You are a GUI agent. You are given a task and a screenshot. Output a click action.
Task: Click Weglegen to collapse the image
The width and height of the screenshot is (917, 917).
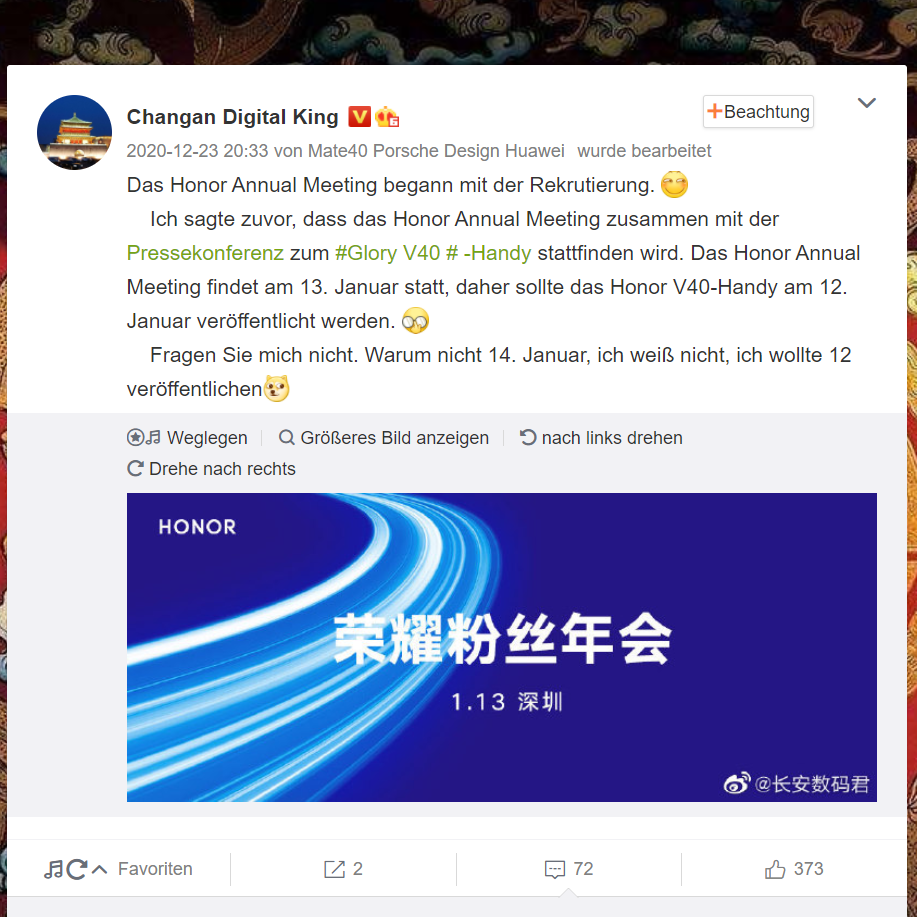click(187, 437)
